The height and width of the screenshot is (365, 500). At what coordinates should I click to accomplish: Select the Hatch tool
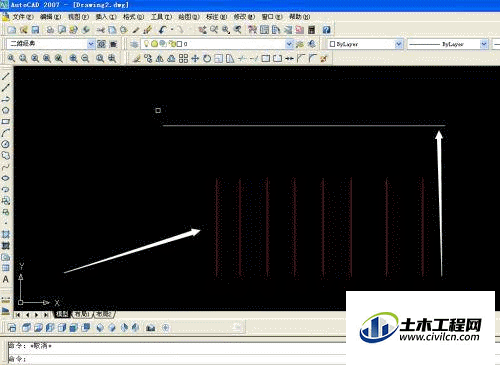[6, 234]
